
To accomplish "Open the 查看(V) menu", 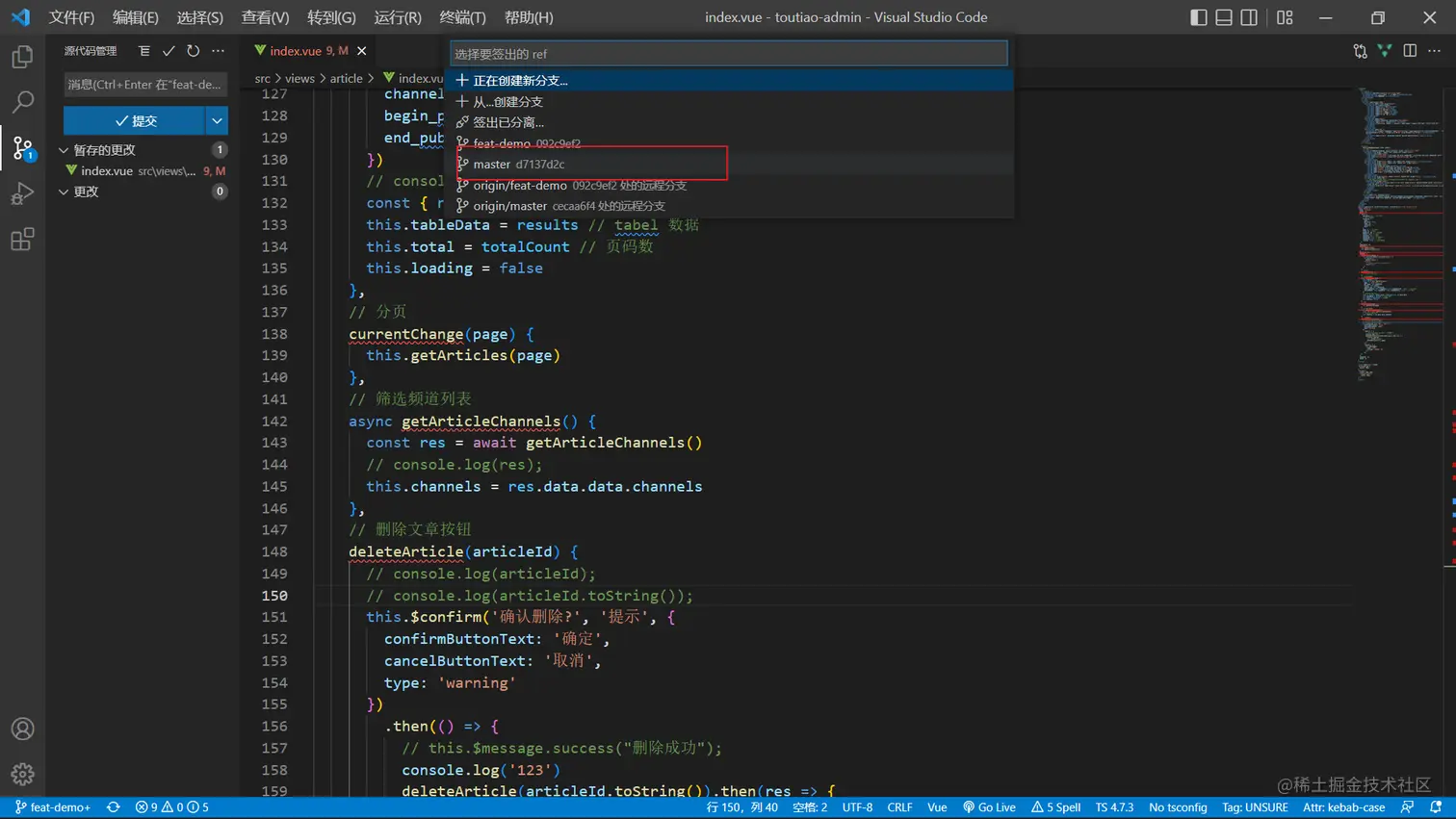I will 265,17.
